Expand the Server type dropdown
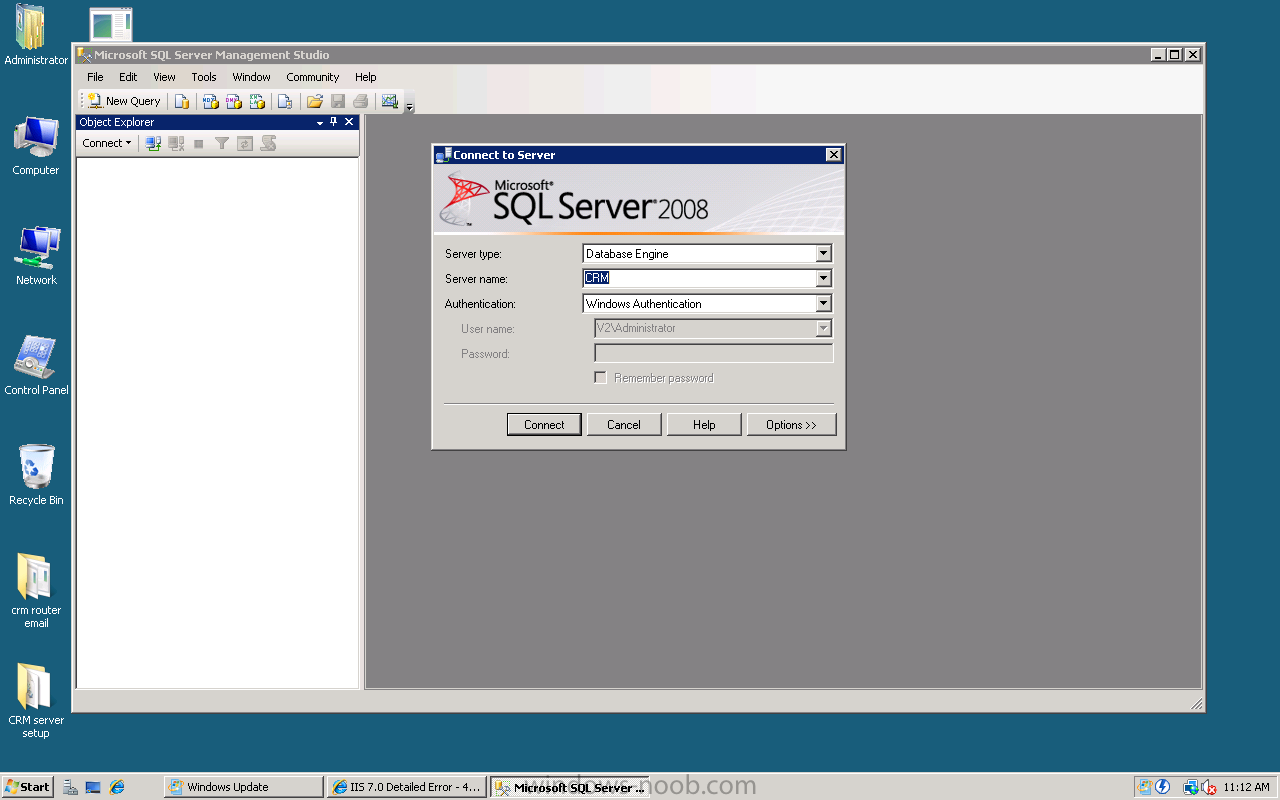 (x=824, y=254)
